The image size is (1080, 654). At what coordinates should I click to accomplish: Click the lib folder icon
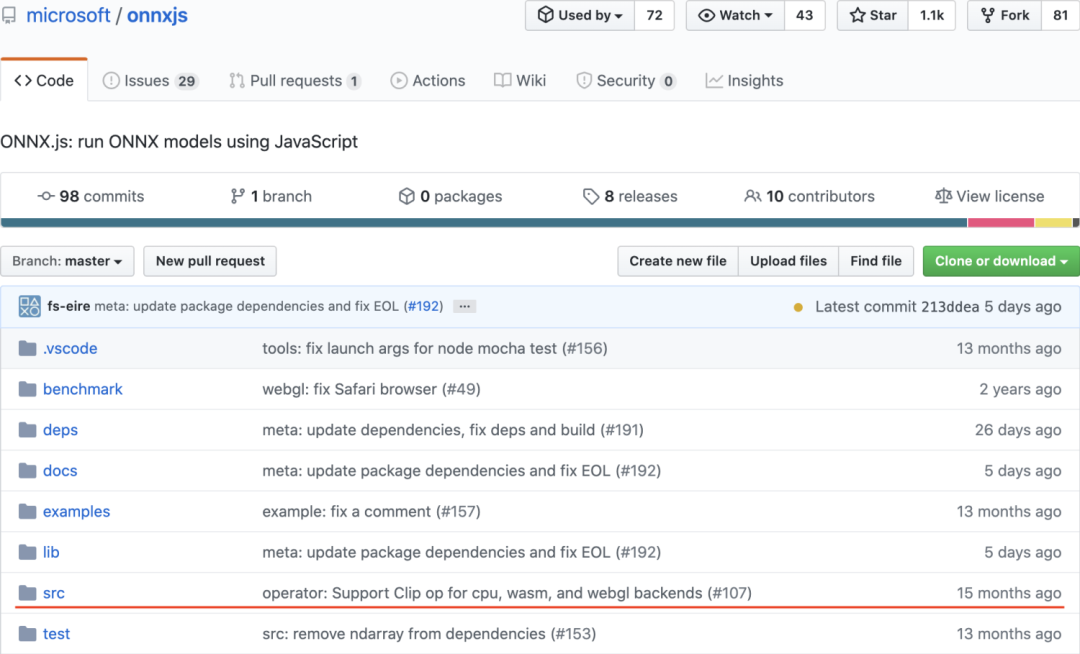(28, 552)
